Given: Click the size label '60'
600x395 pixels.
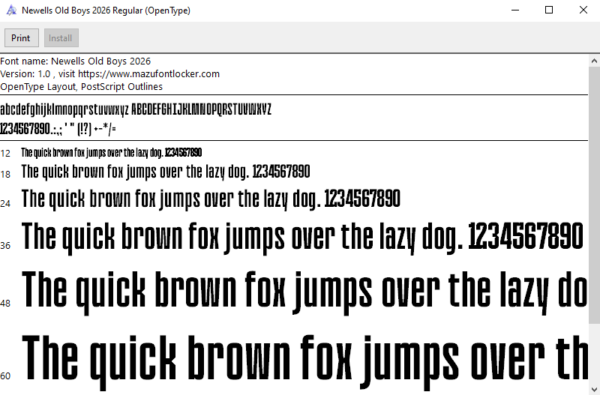Looking at the screenshot, I should tap(5, 376).
